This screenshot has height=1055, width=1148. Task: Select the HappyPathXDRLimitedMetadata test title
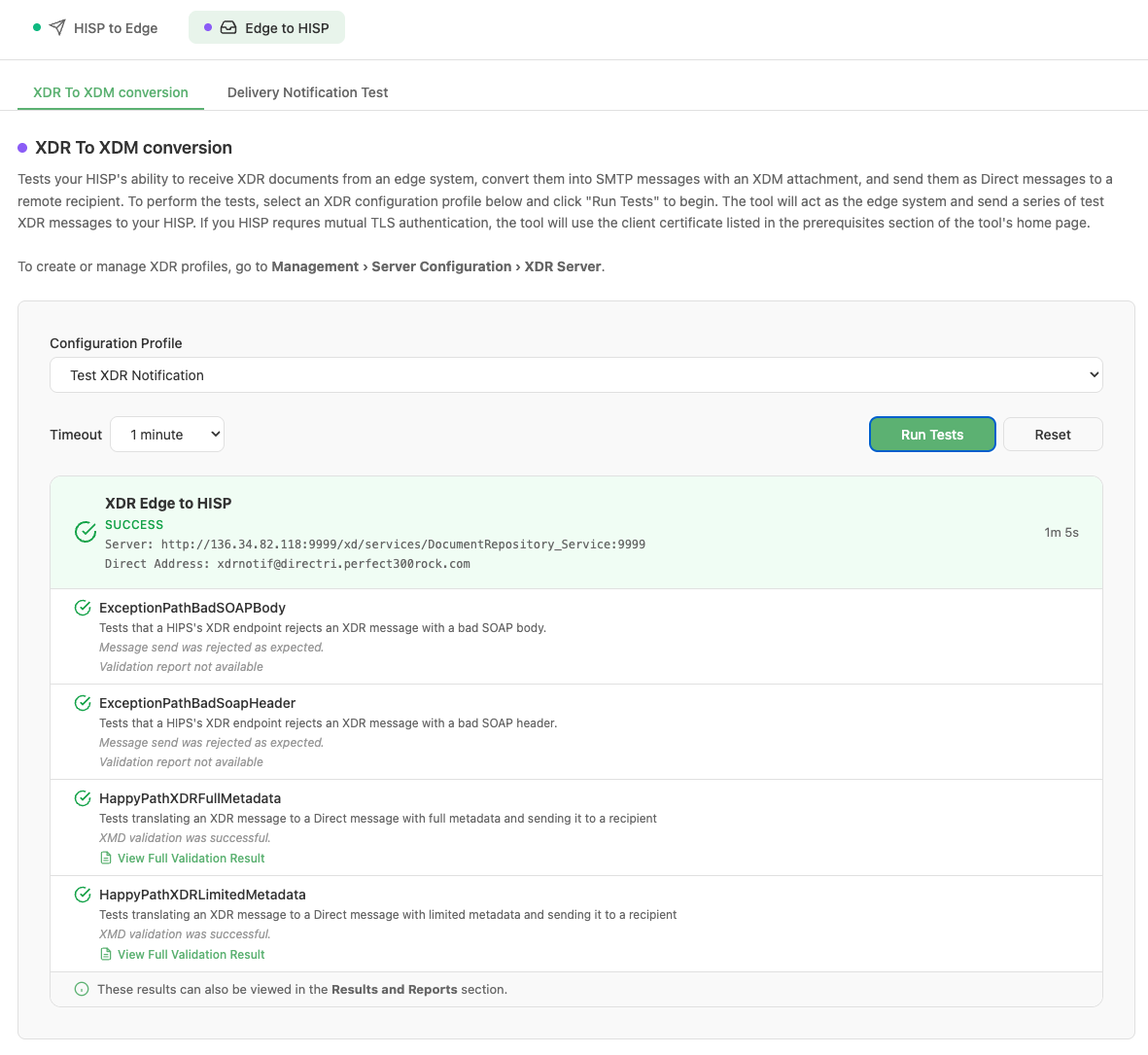tap(203, 895)
